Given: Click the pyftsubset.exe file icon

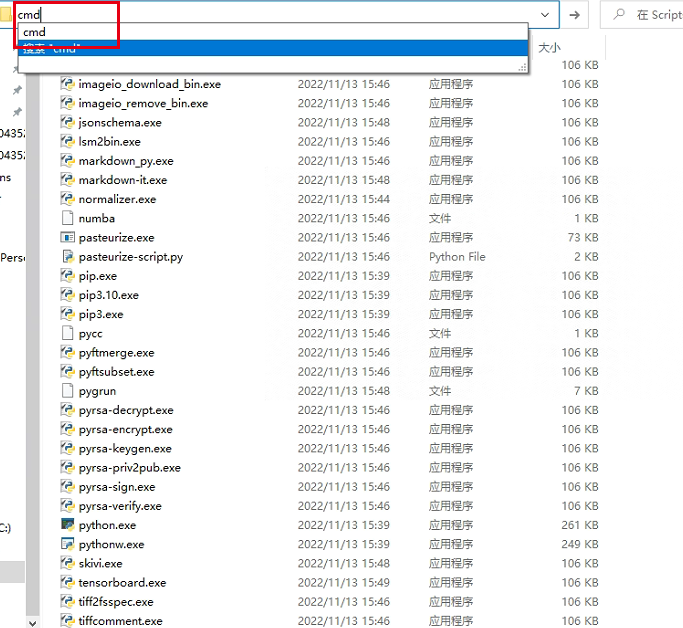Looking at the screenshot, I should click(x=68, y=371).
